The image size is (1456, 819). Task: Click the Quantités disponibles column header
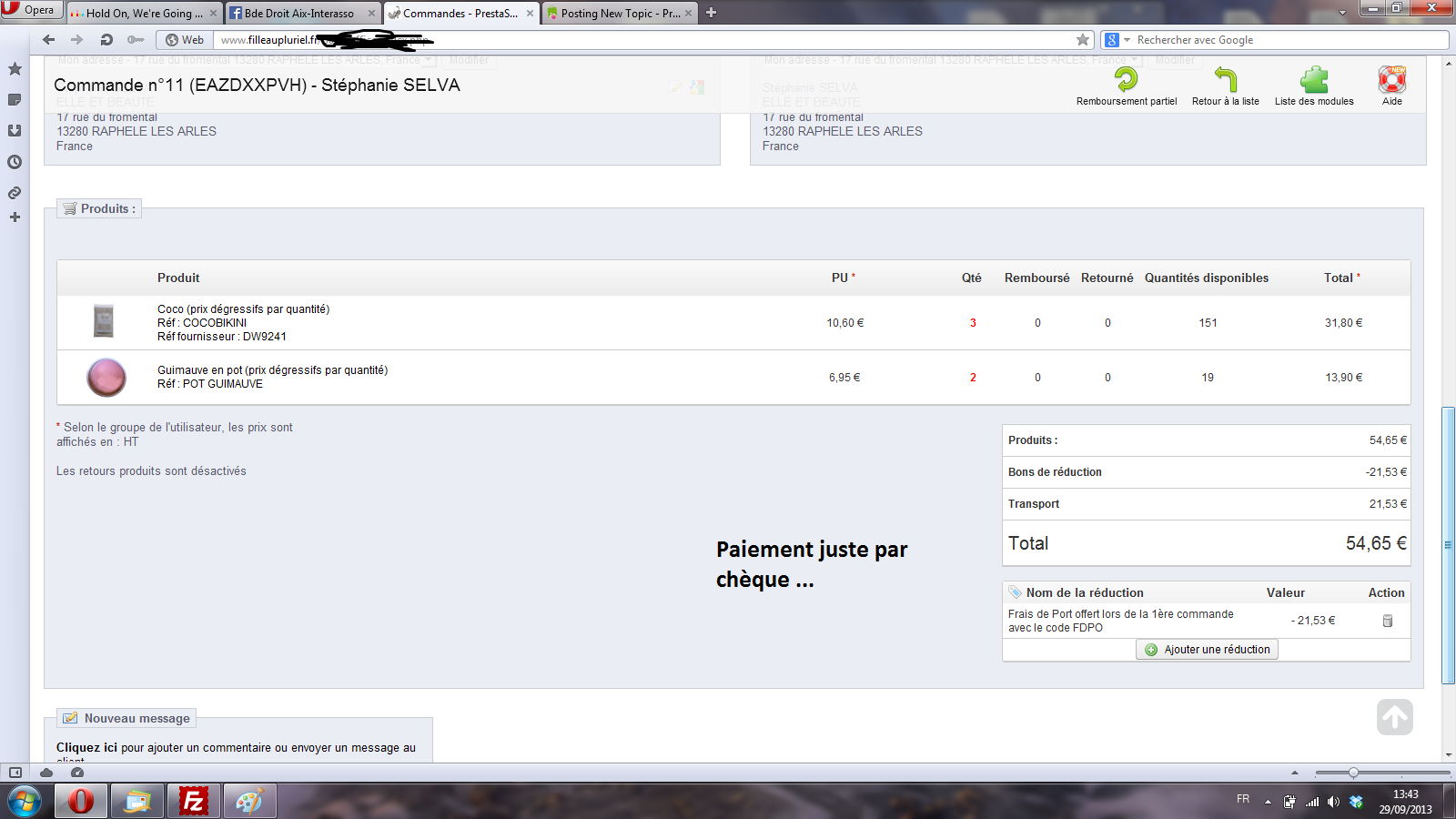point(1207,278)
